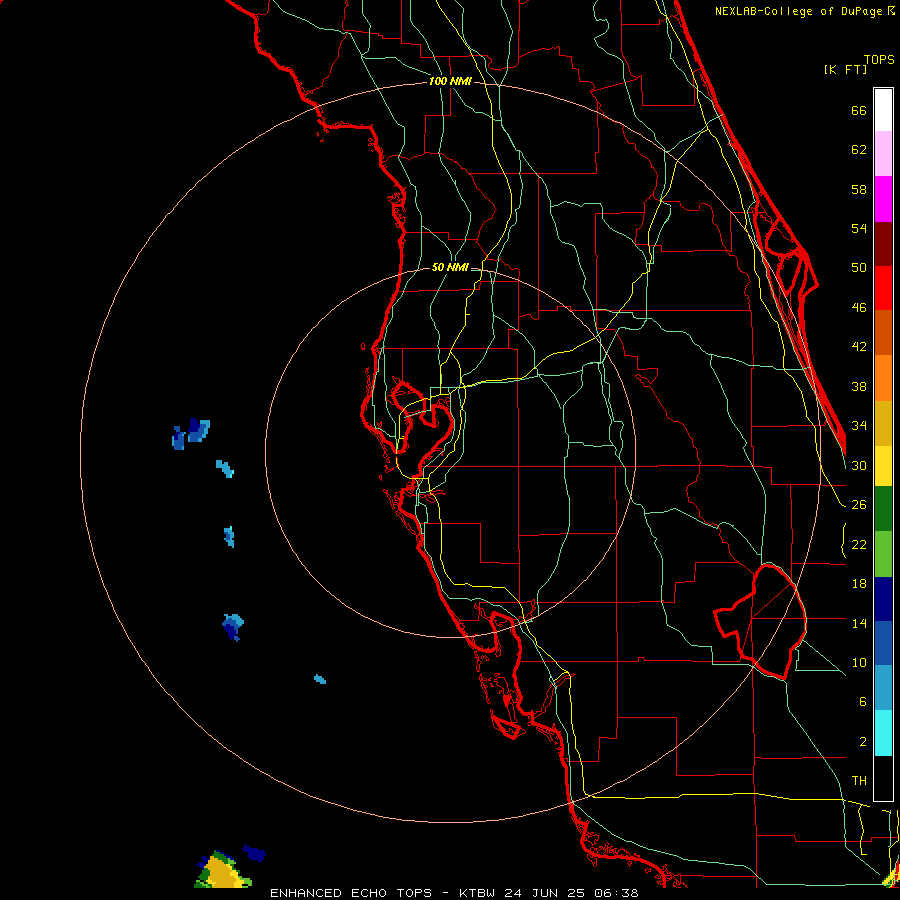900x900 pixels.
Task: Click the yellow-gold echo cell at the map bottom
Action: (222, 871)
